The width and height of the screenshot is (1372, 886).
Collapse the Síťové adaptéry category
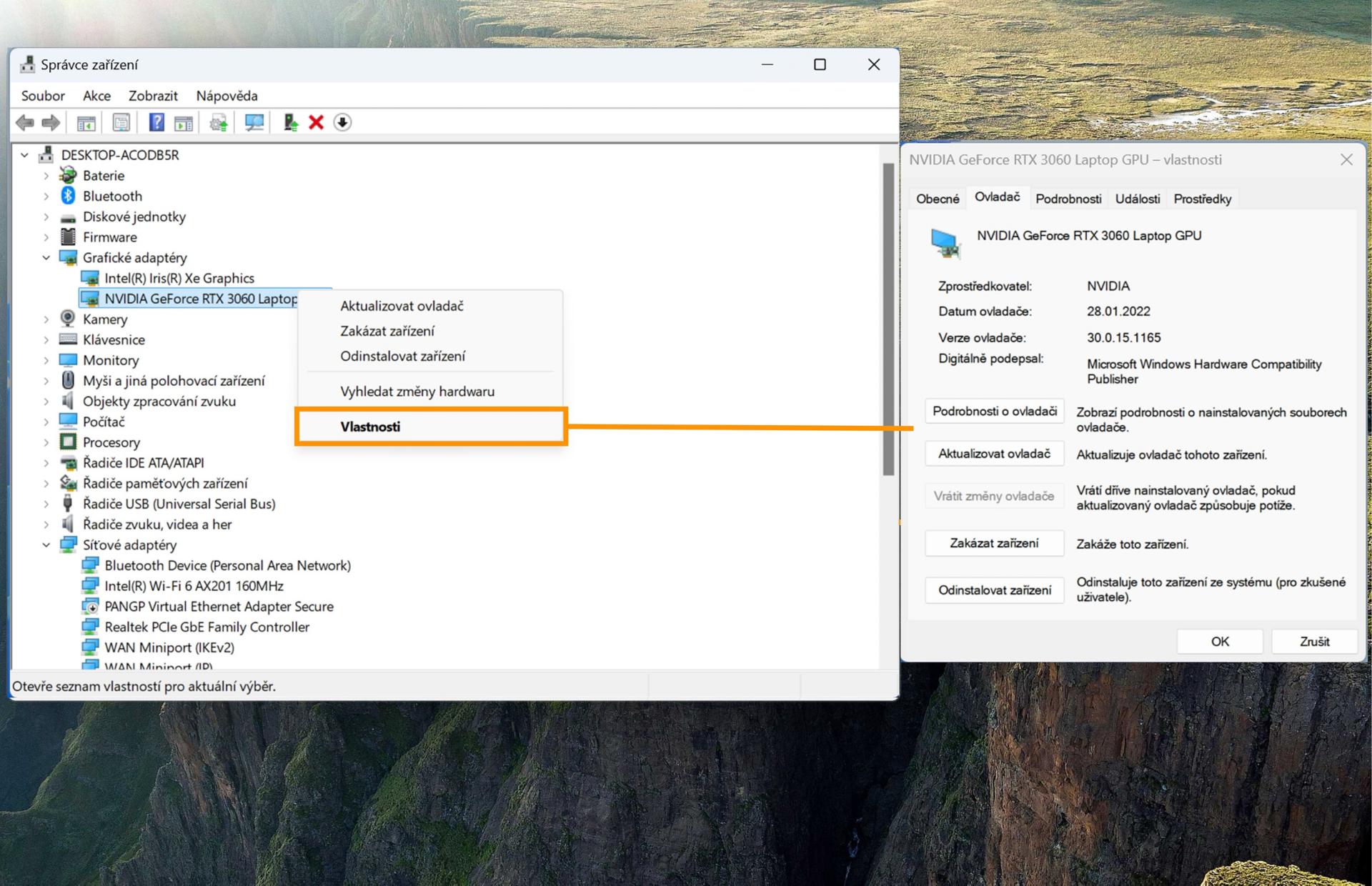(46, 545)
